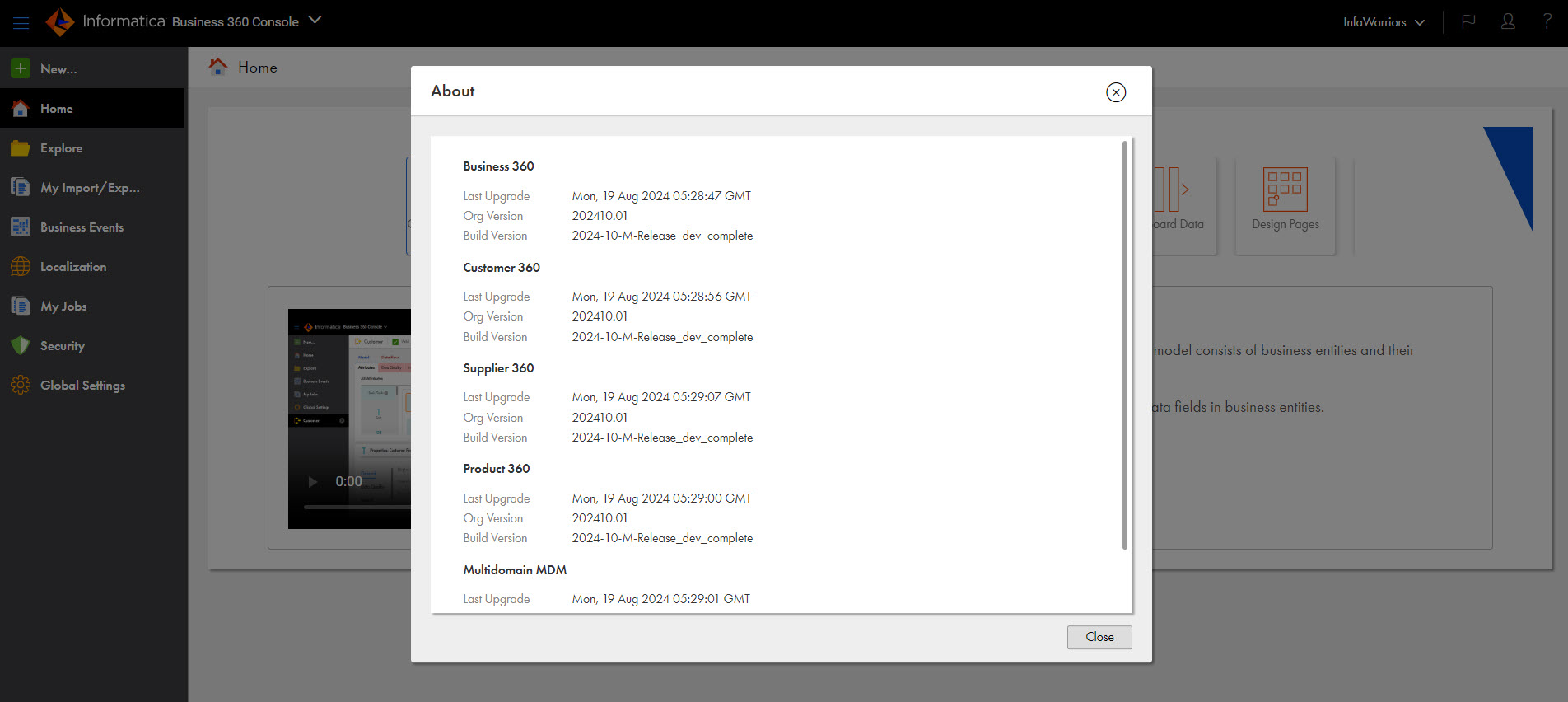Click the Product 360 section heading

click(x=497, y=469)
